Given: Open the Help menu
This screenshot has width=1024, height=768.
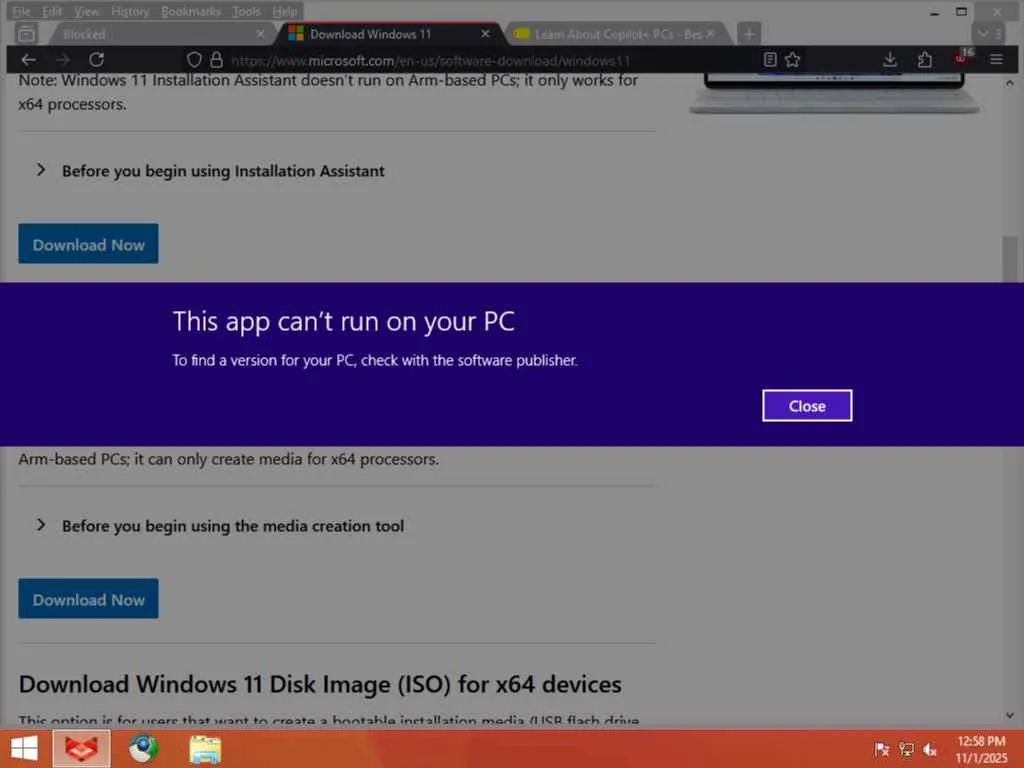Looking at the screenshot, I should point(285,11).
